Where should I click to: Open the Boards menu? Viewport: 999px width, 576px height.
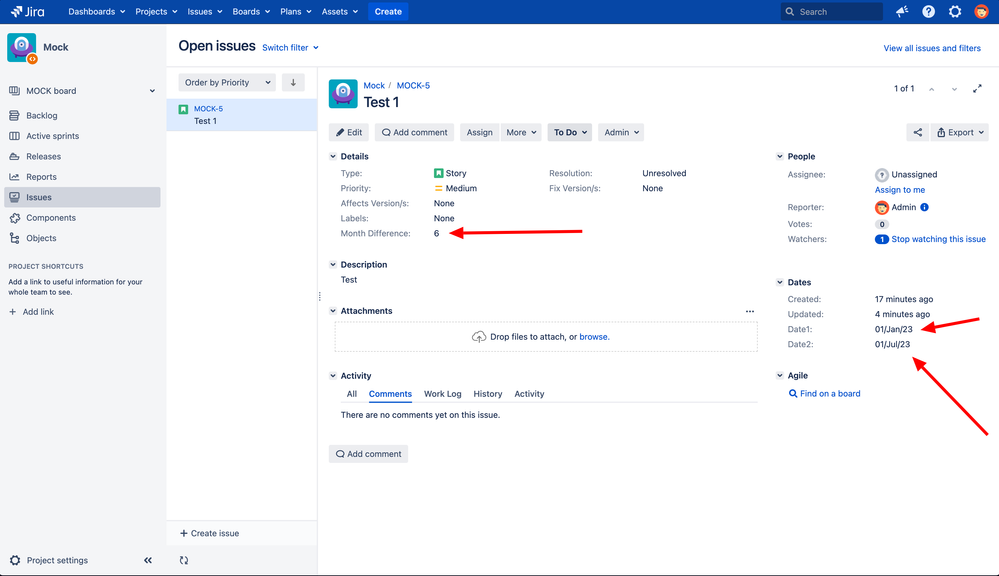click(x=250, y=12)
